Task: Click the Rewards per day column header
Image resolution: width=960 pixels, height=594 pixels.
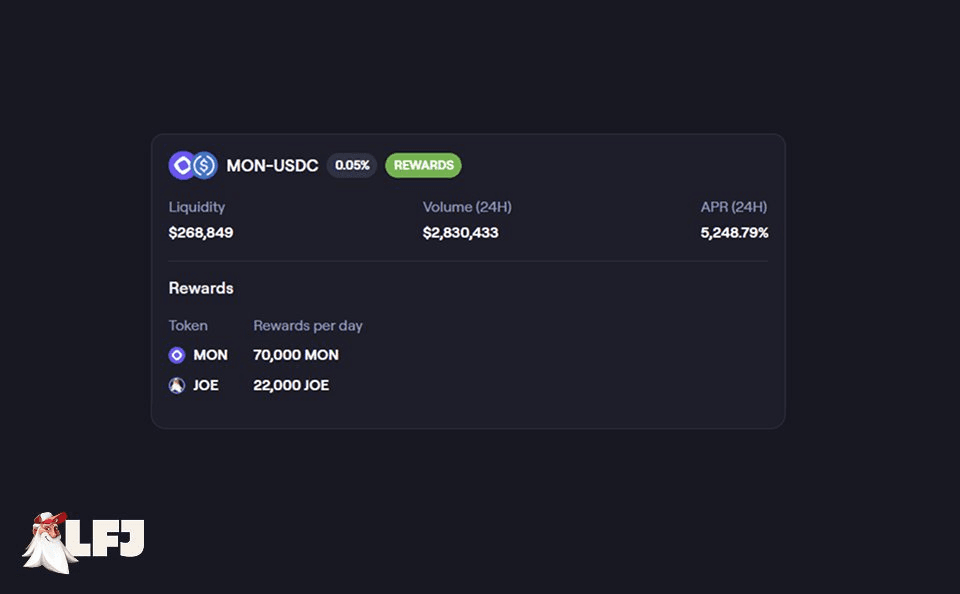Action: [x=308, y=325]
